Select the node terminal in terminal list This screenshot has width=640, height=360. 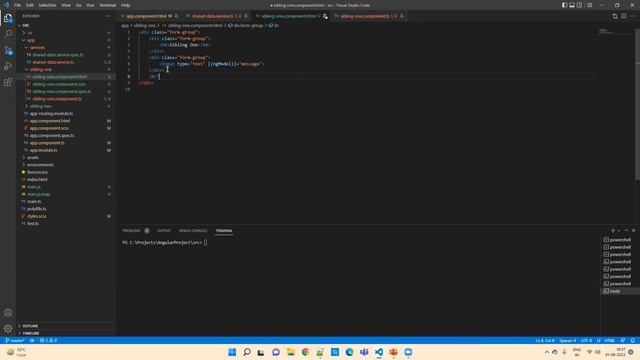(620, 291)
